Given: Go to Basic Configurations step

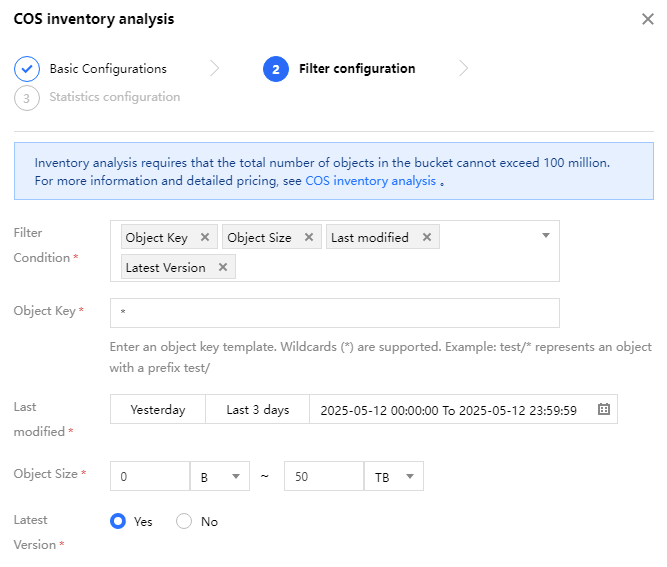Looking at the screenshot, I should [x=108, y=69].
